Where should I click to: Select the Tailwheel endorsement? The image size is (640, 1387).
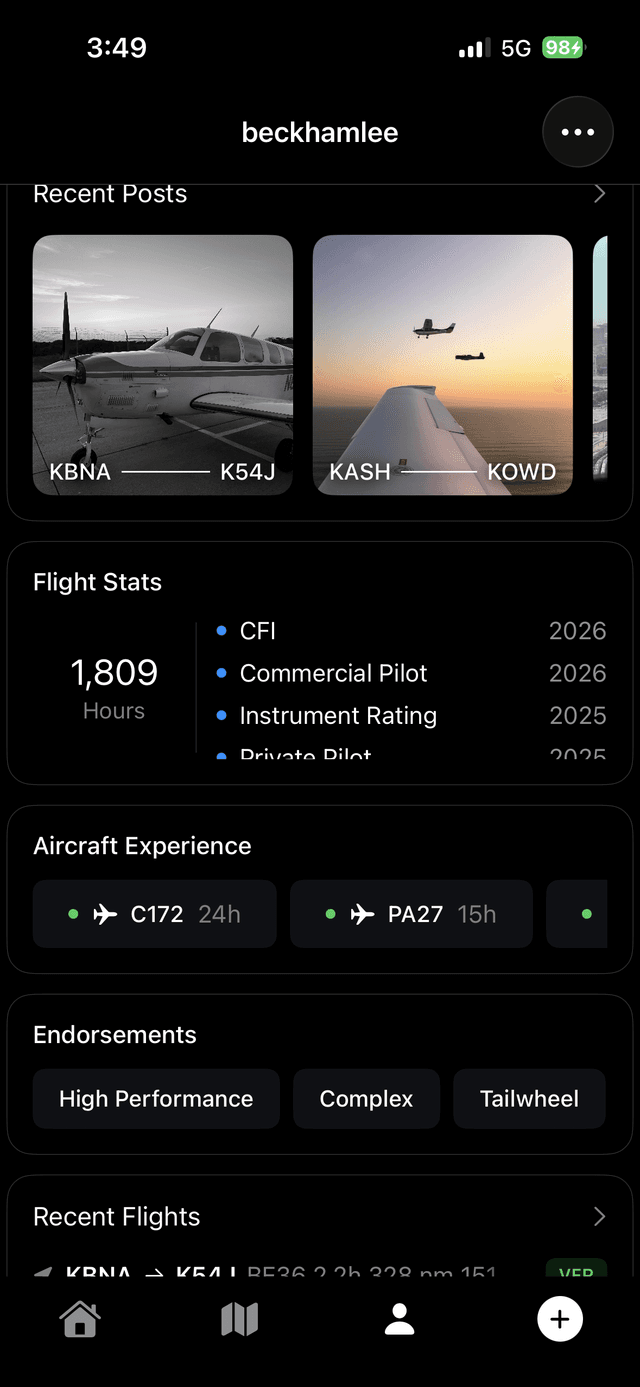529,1098
